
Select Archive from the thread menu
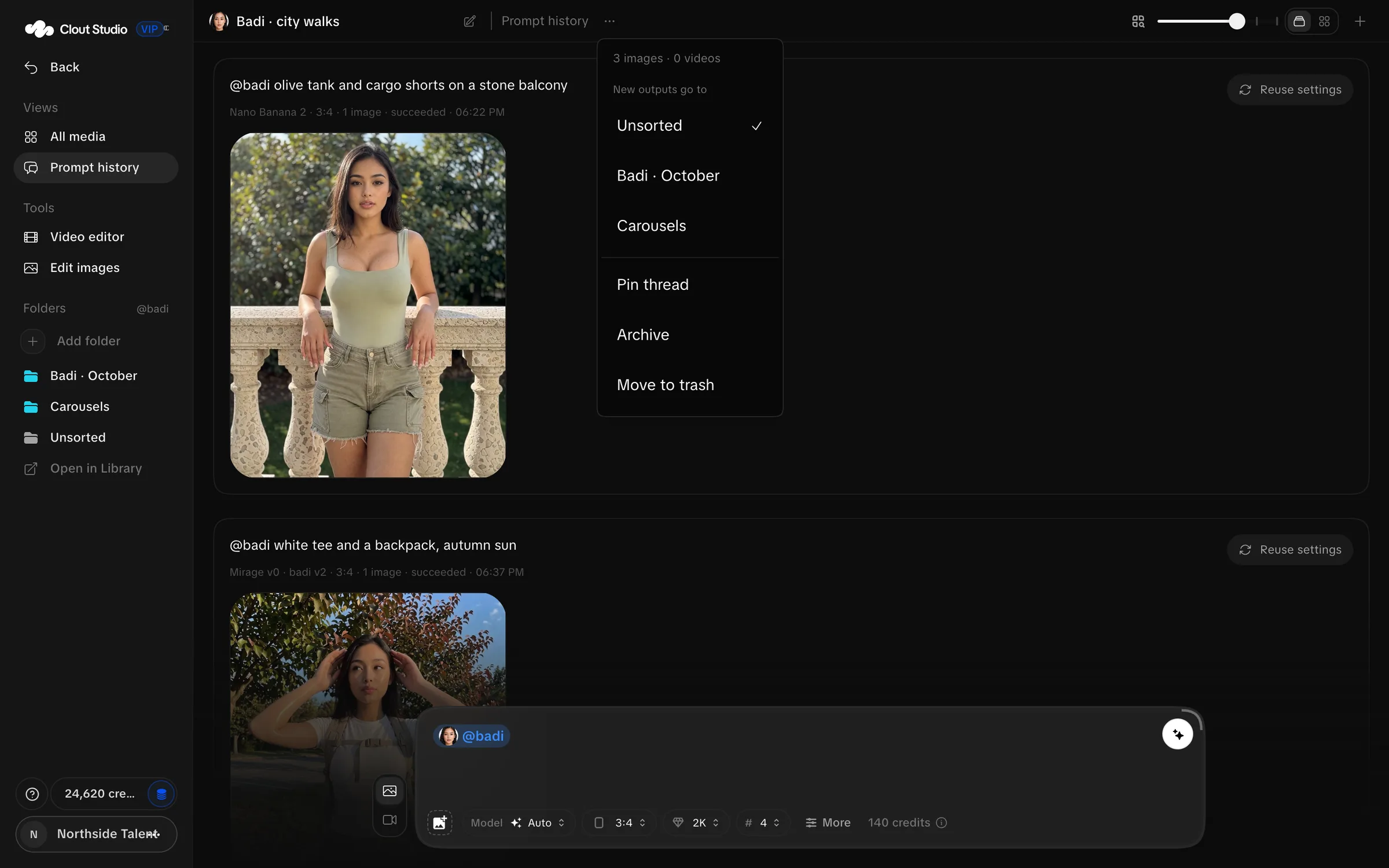click(x=690, y=334)
